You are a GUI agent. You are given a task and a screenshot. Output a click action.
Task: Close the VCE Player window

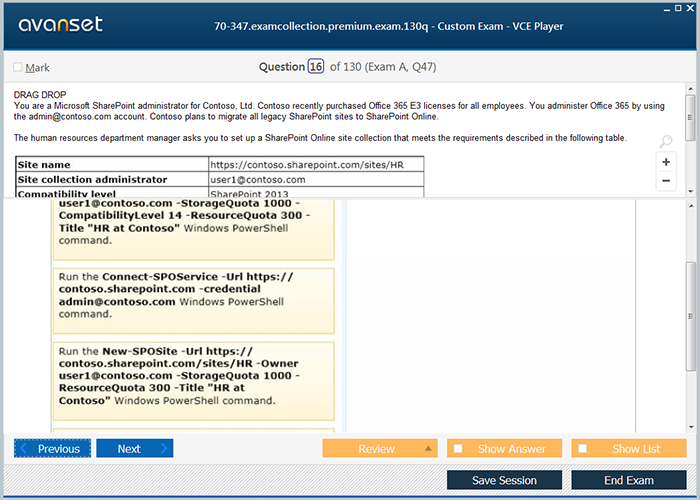coord(689,8)
